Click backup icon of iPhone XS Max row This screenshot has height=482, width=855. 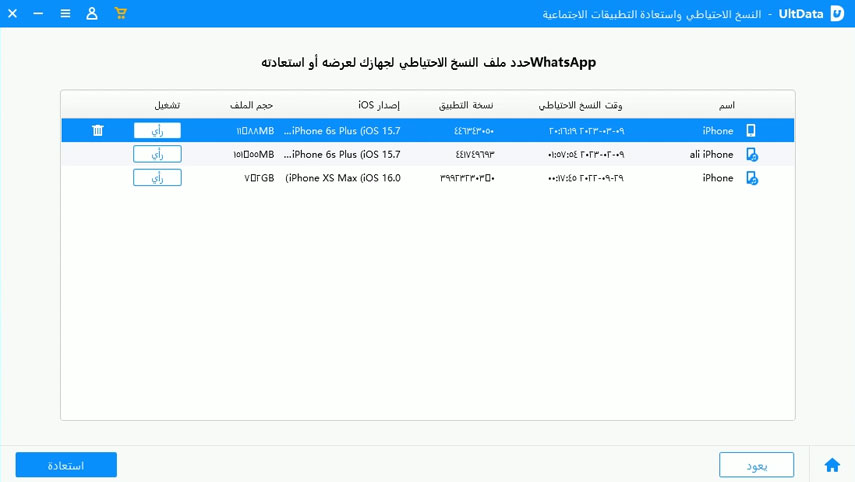point(752,178)
